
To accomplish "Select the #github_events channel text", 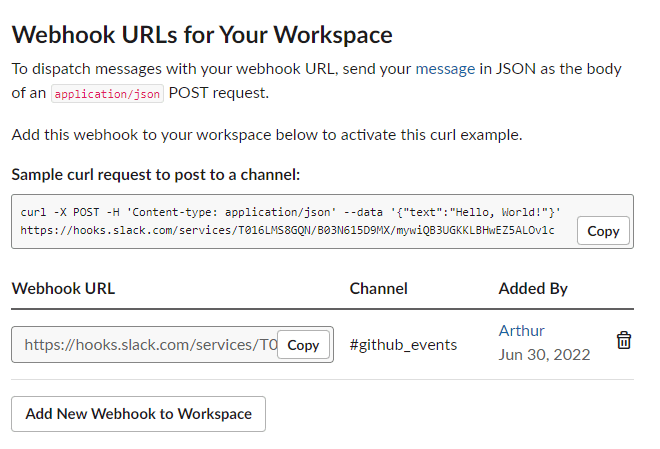I will click(x=403, y=345).
